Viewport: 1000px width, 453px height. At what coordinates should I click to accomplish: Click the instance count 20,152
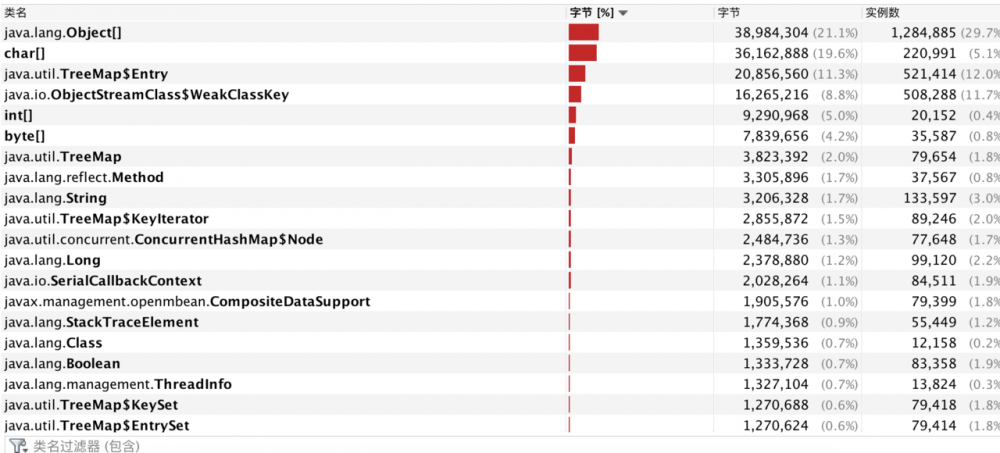[934, 115]
